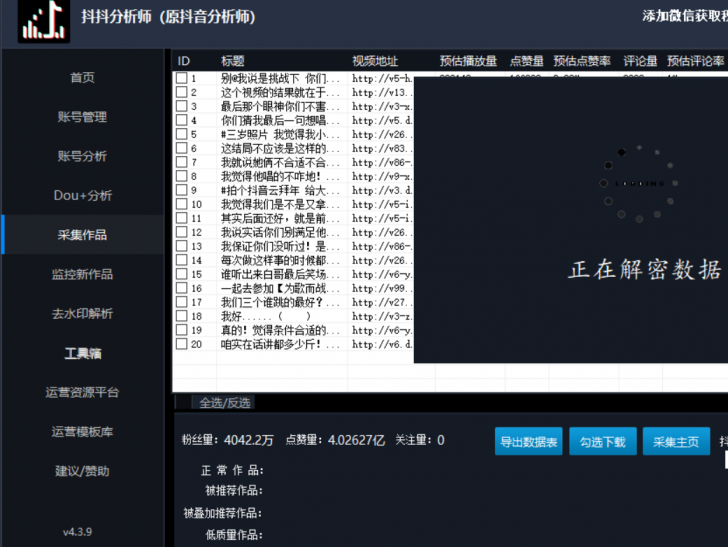Tick the checkbox for row 5
The width and height of the screenshot is (728, 547).
(x=182, y=134)
